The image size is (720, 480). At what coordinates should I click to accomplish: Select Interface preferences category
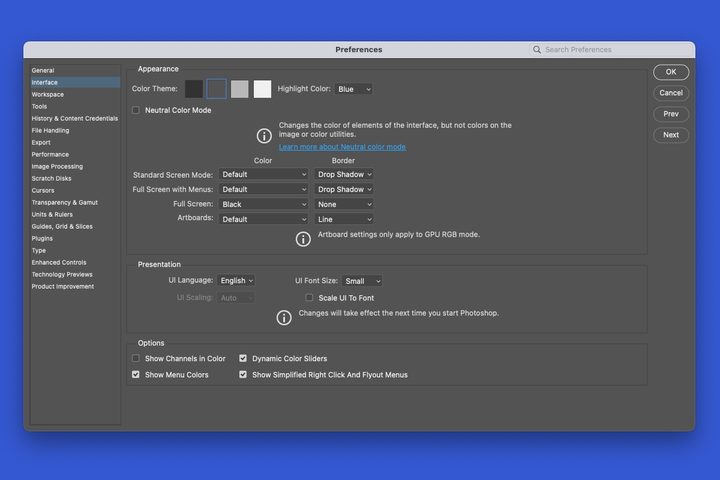pyautogui.click(x=75, y=82)
